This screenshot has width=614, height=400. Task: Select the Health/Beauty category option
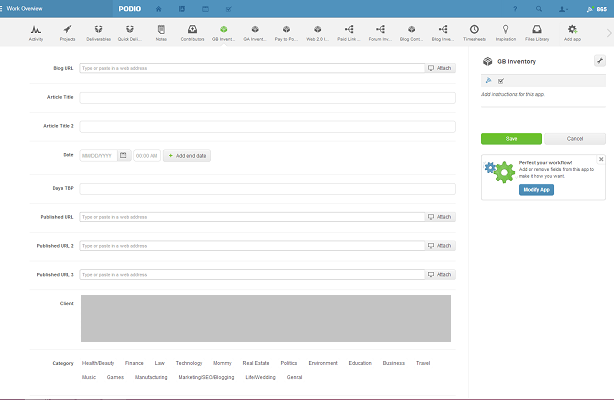click(x=98, y=363)
